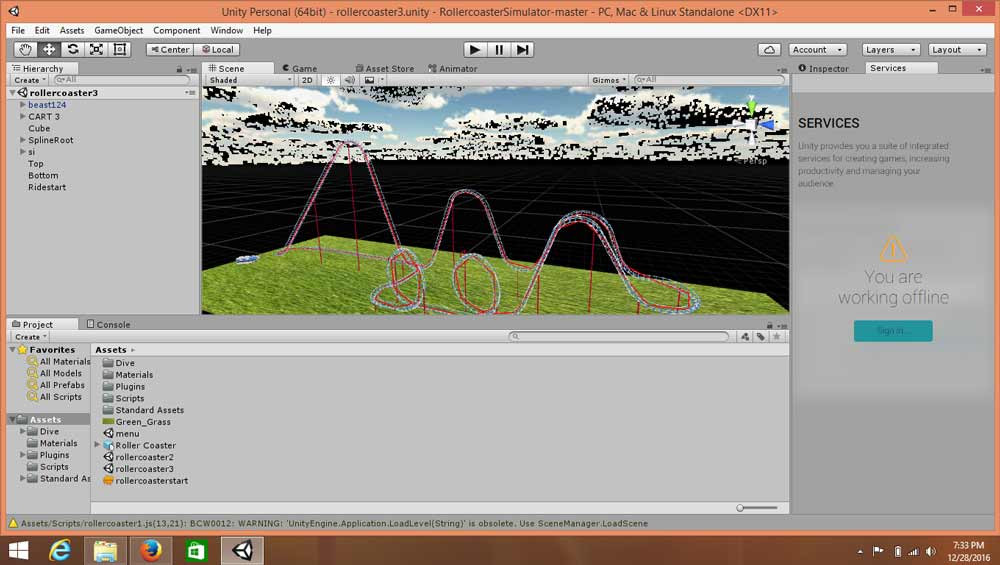Image resolution: width=1000 pixels, height=565 pixels.
Task: Open Firefox from the taskbar
Action: 151,550
